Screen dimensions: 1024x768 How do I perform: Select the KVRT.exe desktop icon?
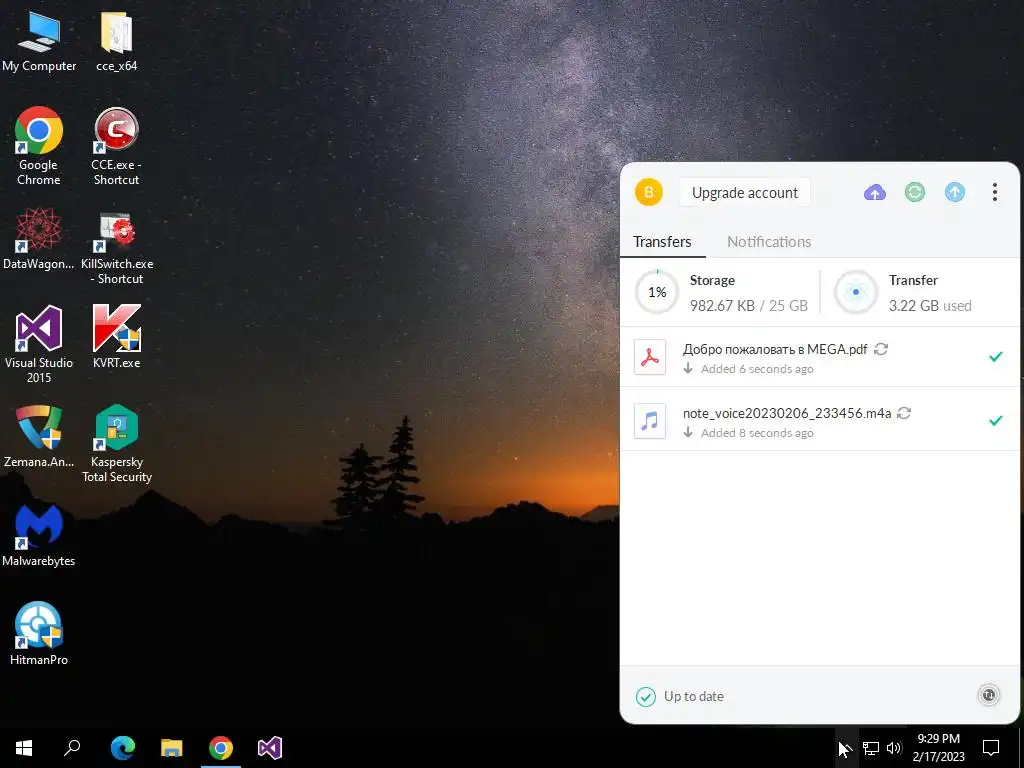click(116, 337)
